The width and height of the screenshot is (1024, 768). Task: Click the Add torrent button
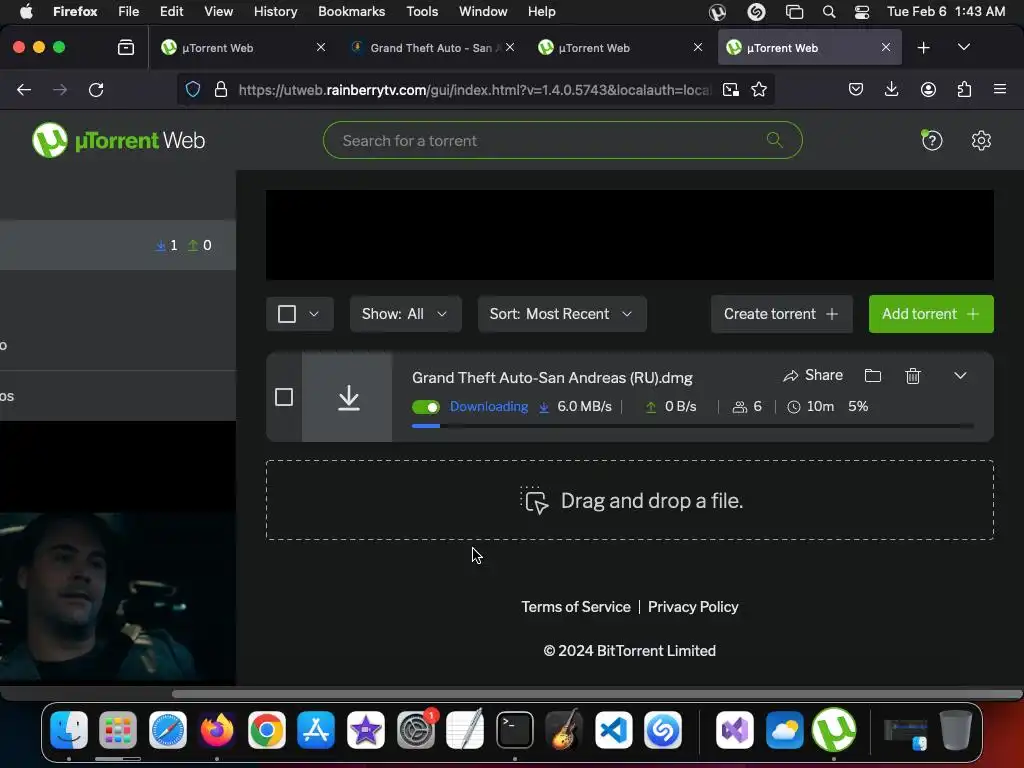point(931,314)
